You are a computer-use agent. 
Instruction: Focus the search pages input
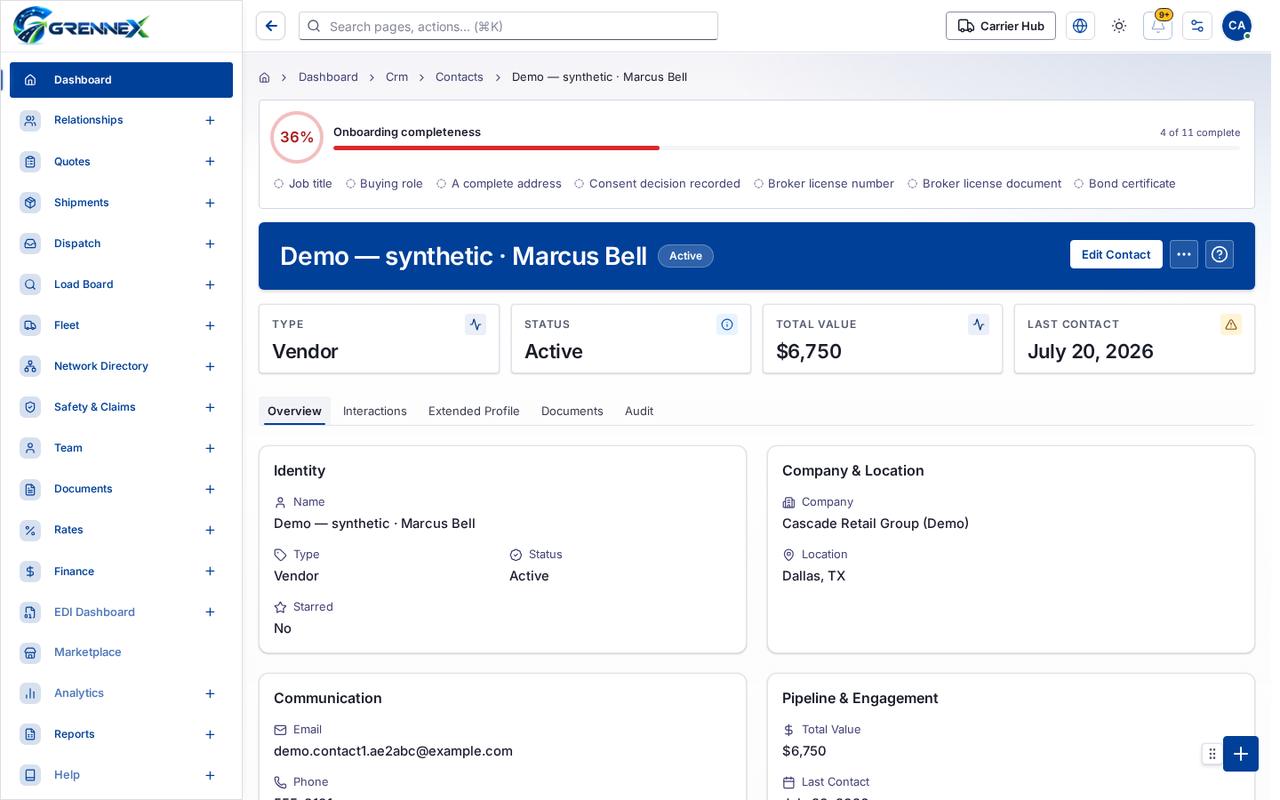[508, 26]
